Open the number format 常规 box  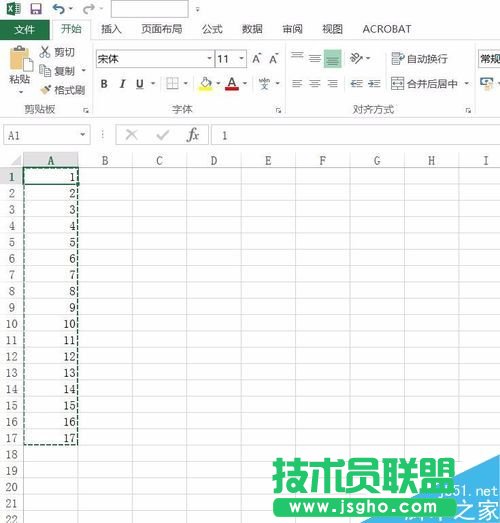click(x=489, y=59)
